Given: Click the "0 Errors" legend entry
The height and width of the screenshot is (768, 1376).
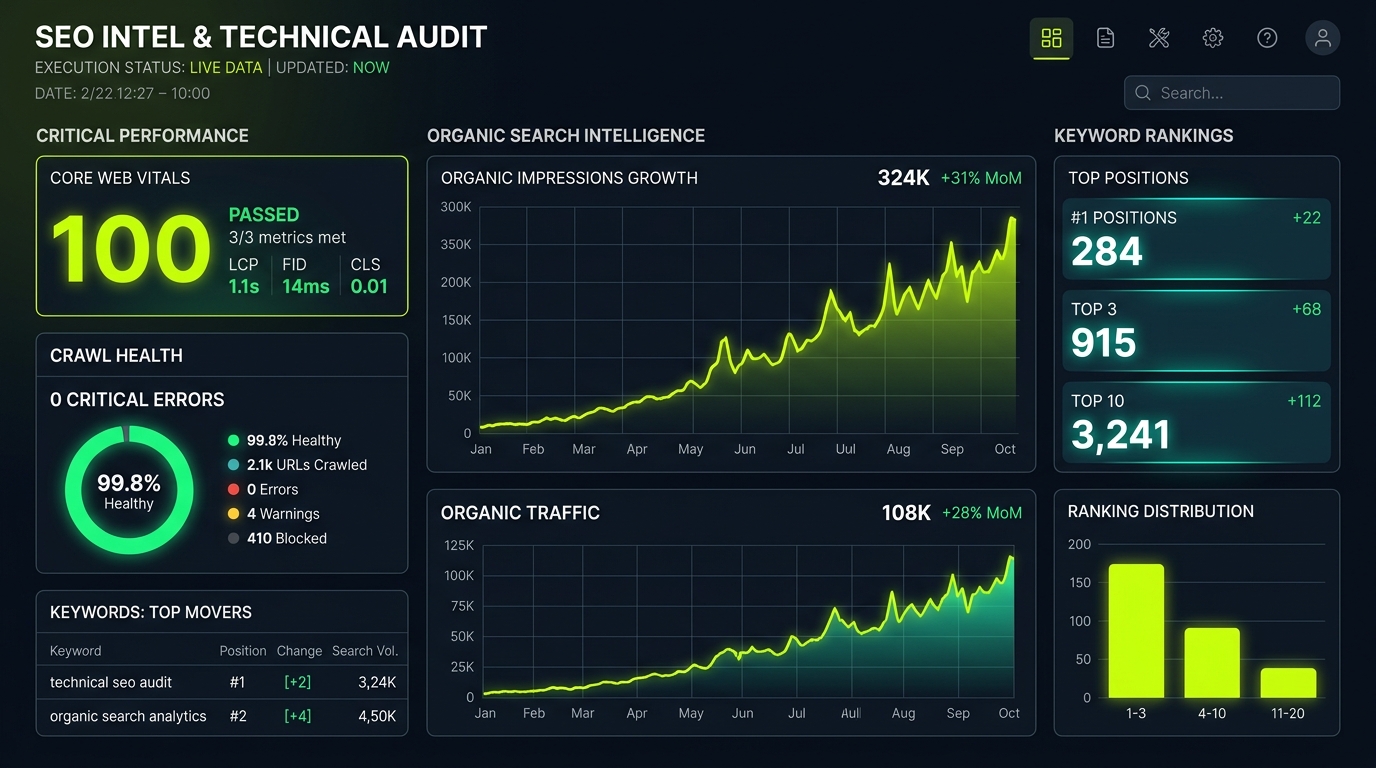Looking at the screenshot, I should tap(263, 489).
